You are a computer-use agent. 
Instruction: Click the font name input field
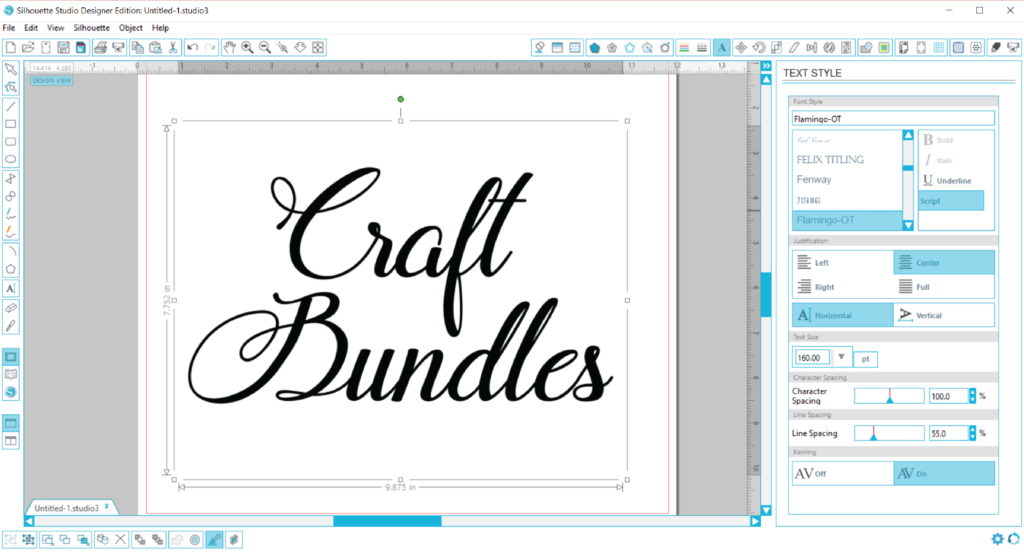[893, 119]
